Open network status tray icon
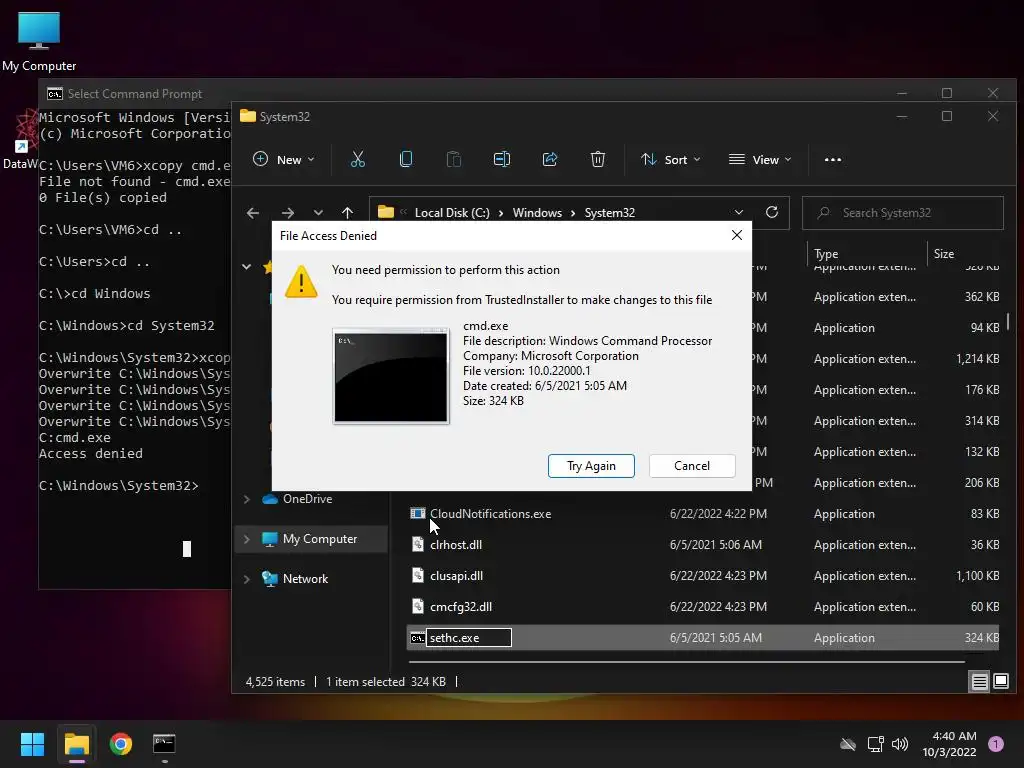 click(875, 744)
